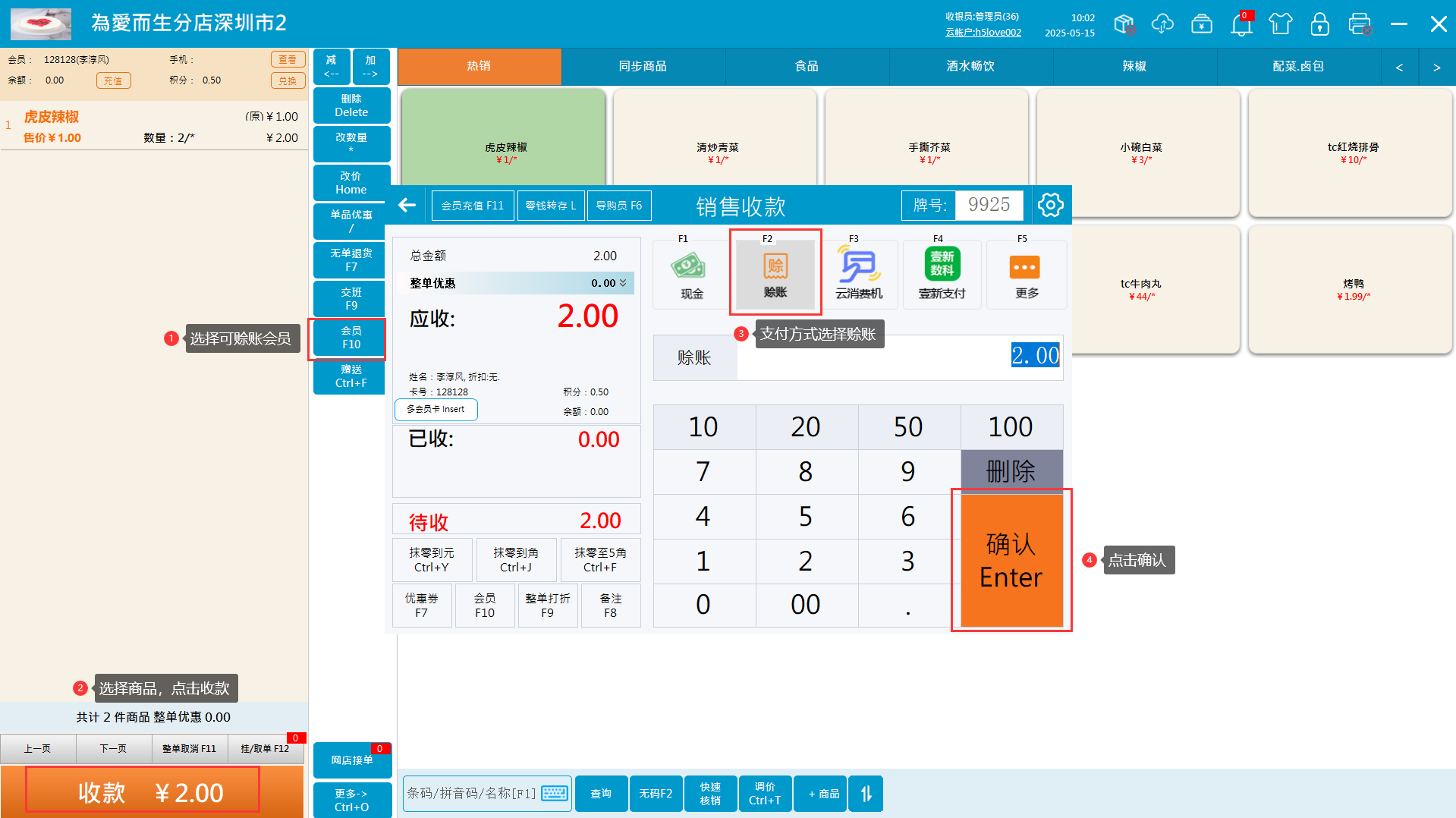Open the notification bell icon

[x=1241, y=24]
